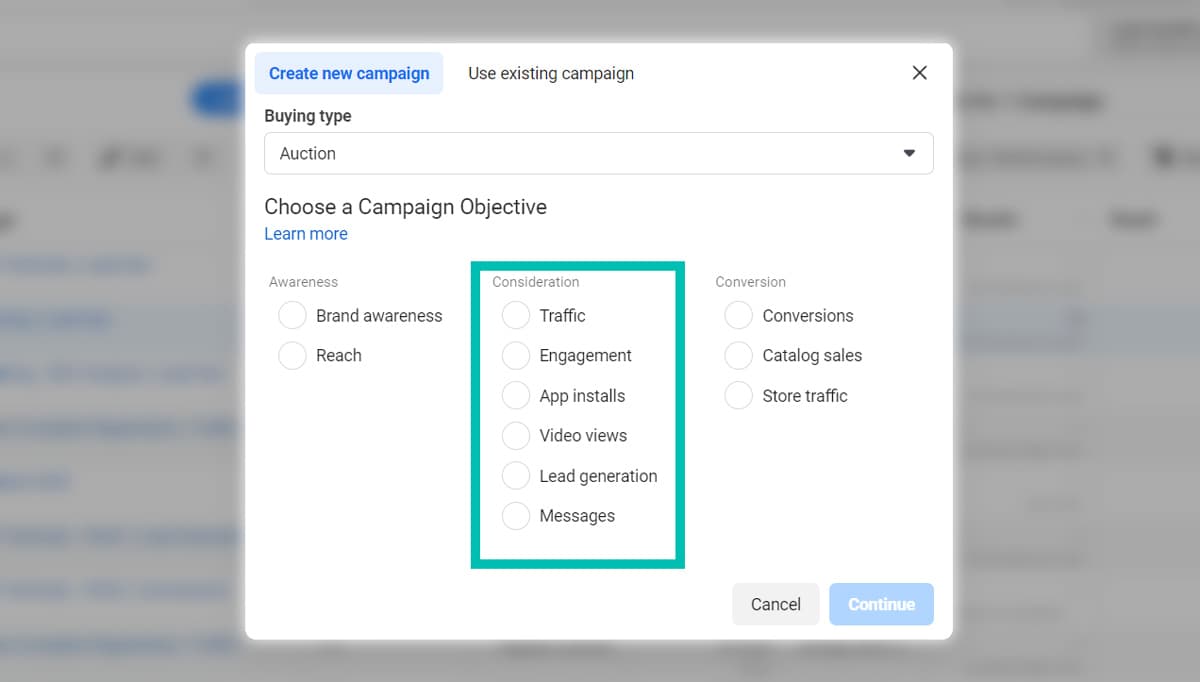Close the campaign dialog with X icon

[x=920, y=73]
